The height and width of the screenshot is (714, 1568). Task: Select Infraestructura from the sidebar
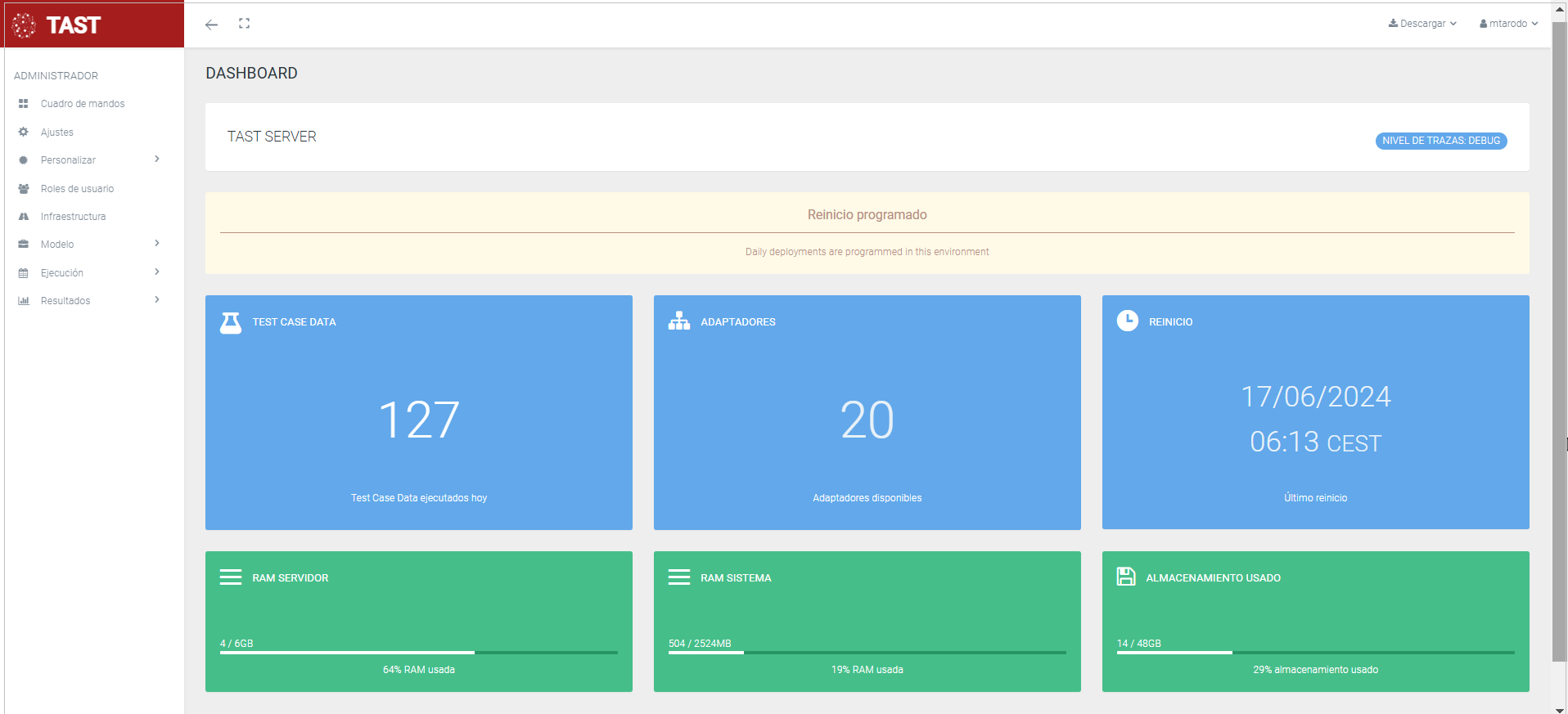point(73,217)
